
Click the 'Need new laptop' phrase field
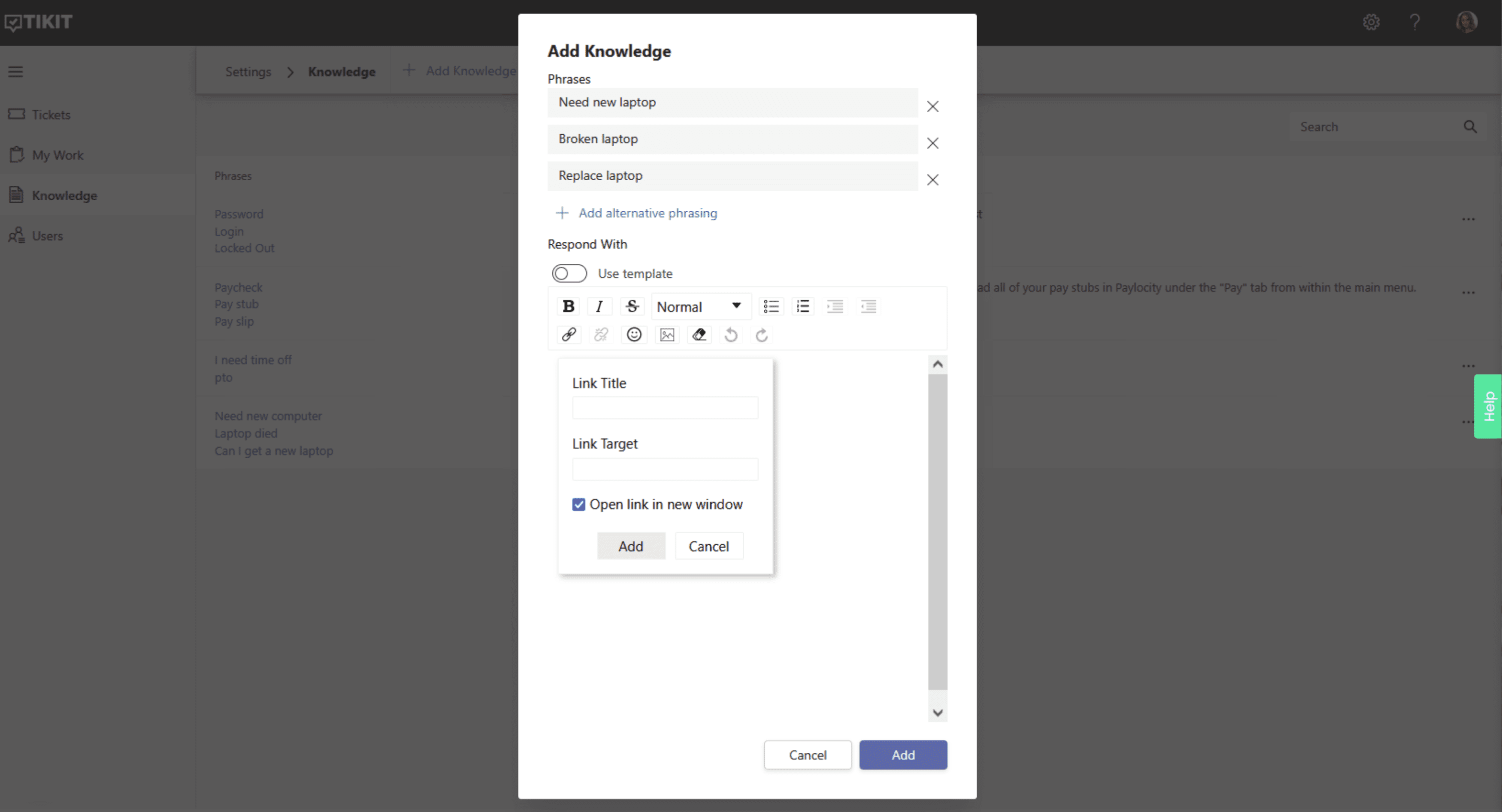click(732, 103)
